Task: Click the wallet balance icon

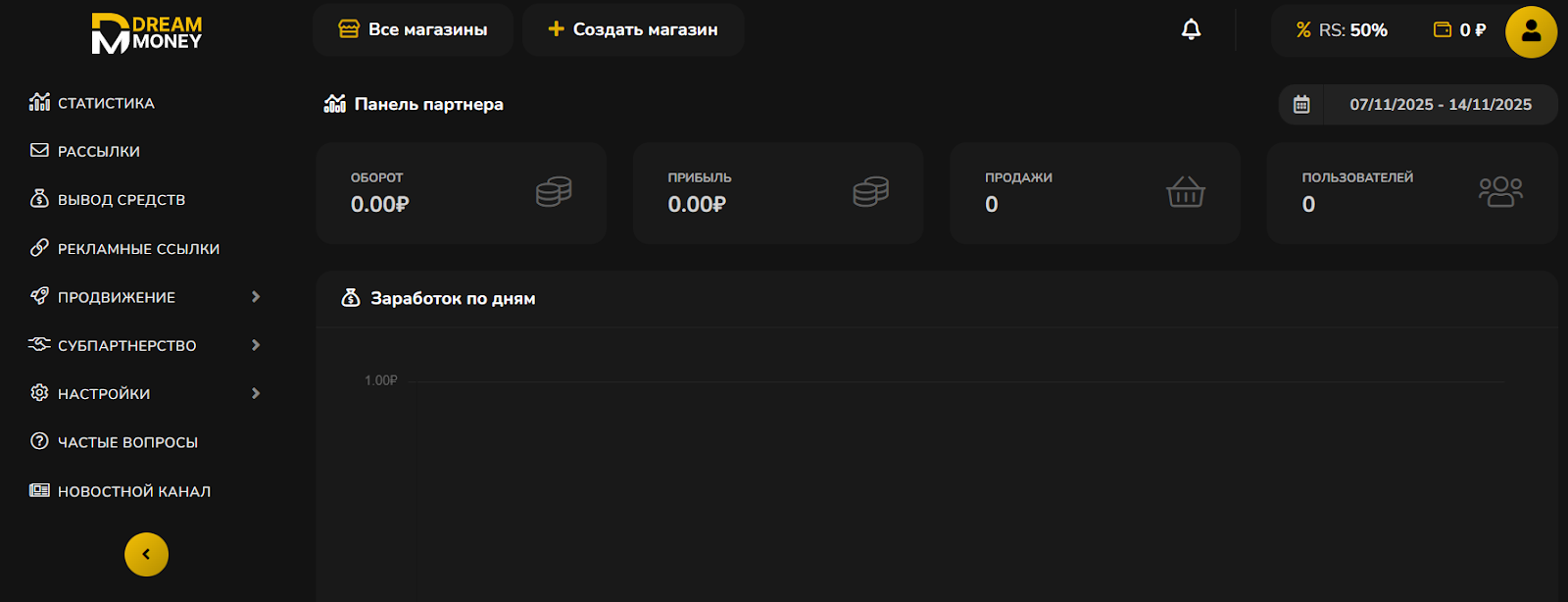Action: tap(1443, 30)
